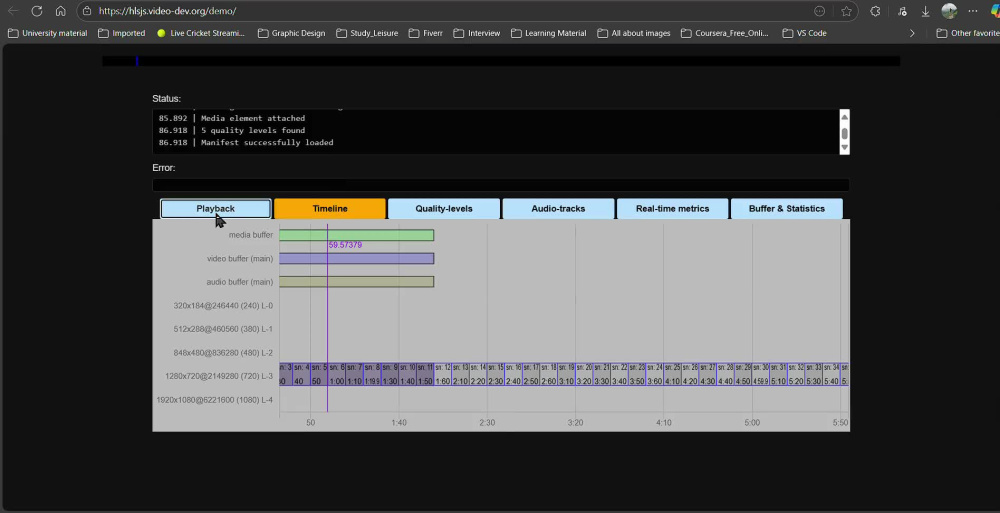The image size is (1000, 513).
Task: Click the 1920x1080@6221600 (1080) L-4 label
Action: [215, 400]
